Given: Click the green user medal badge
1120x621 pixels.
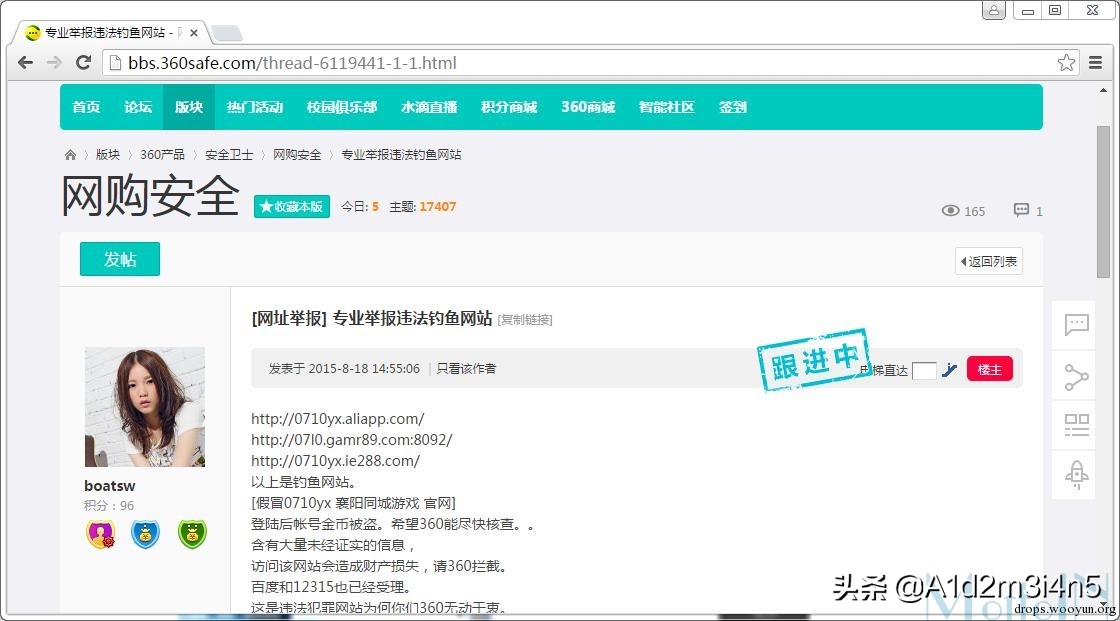Looking at the screenshot, I should click(x=191, y=534).
